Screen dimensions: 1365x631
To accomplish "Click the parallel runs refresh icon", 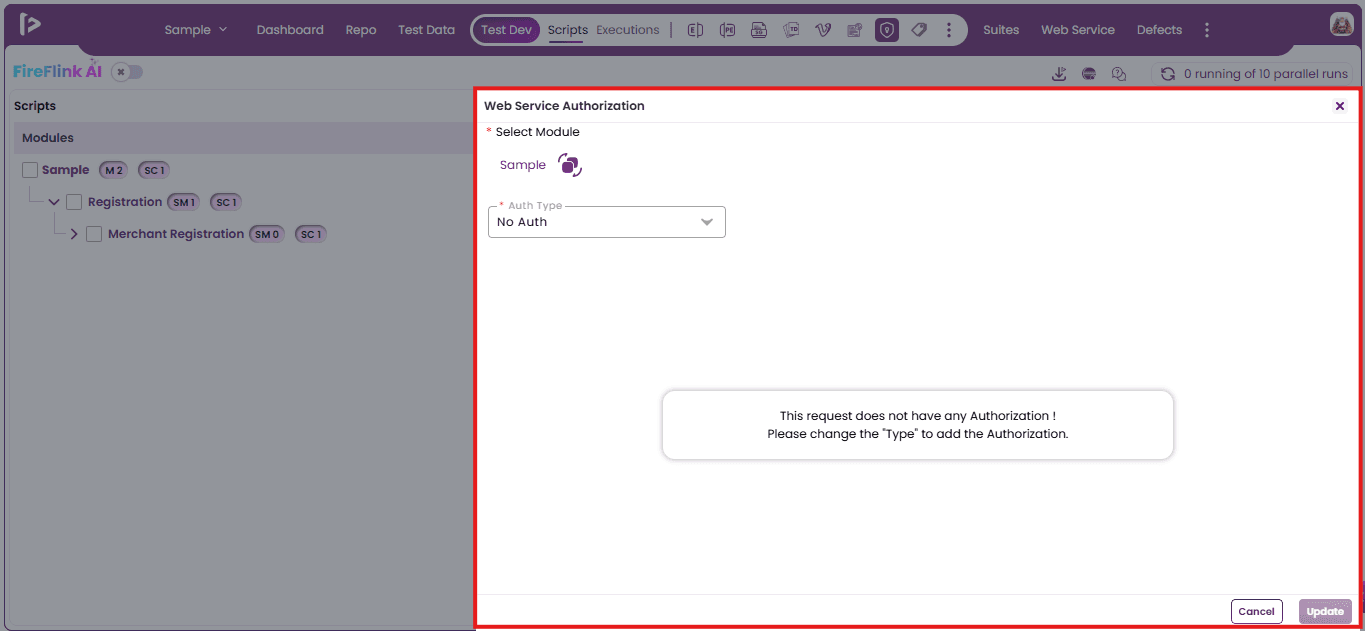I will click(x=1167, y=74).
